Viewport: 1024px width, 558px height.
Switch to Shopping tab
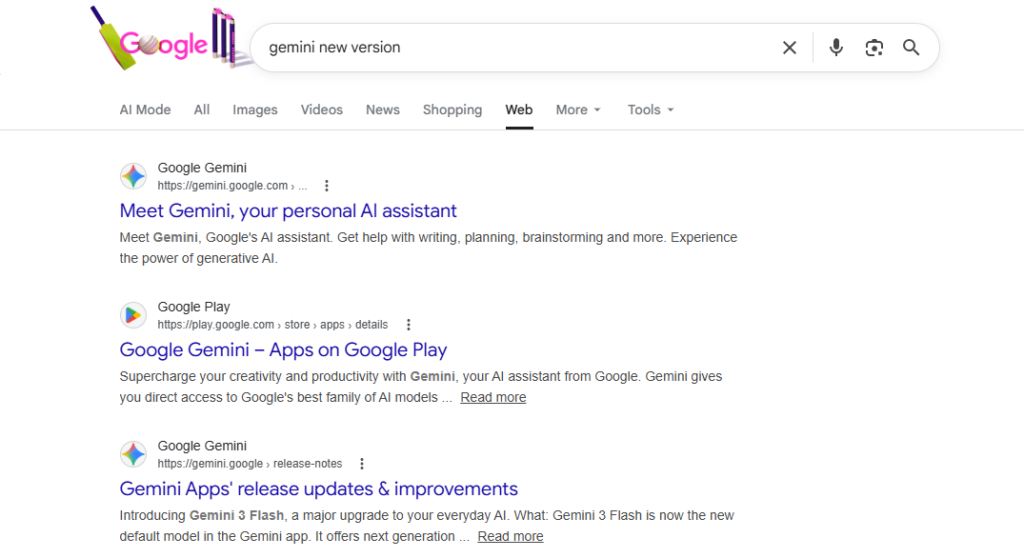point(452,110)
